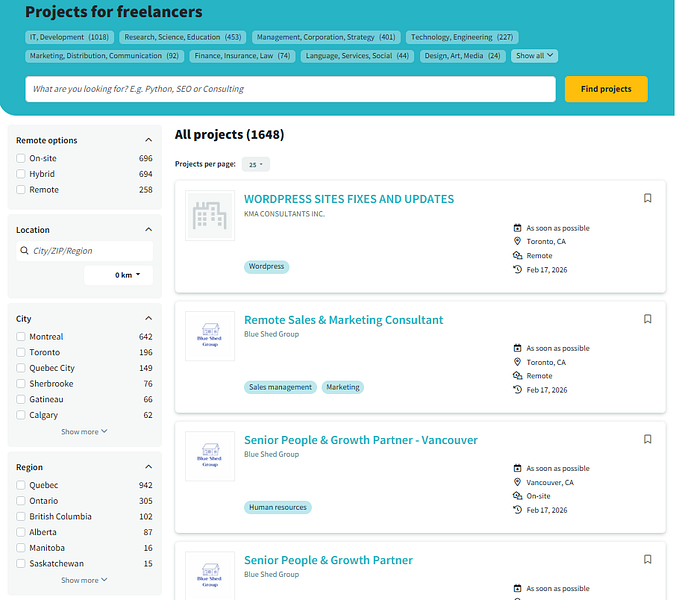Click the location pin icon on WordPress project card

[517, 241]
